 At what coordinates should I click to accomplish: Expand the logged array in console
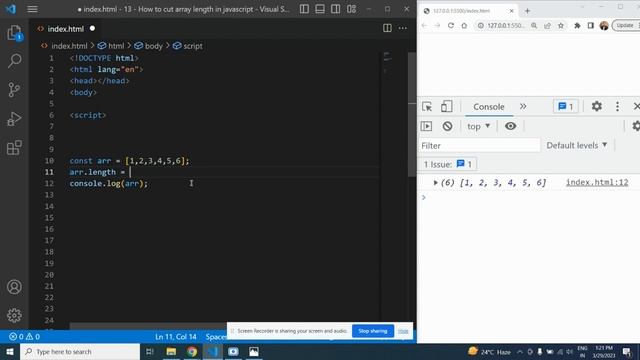[x=436, y=183]
